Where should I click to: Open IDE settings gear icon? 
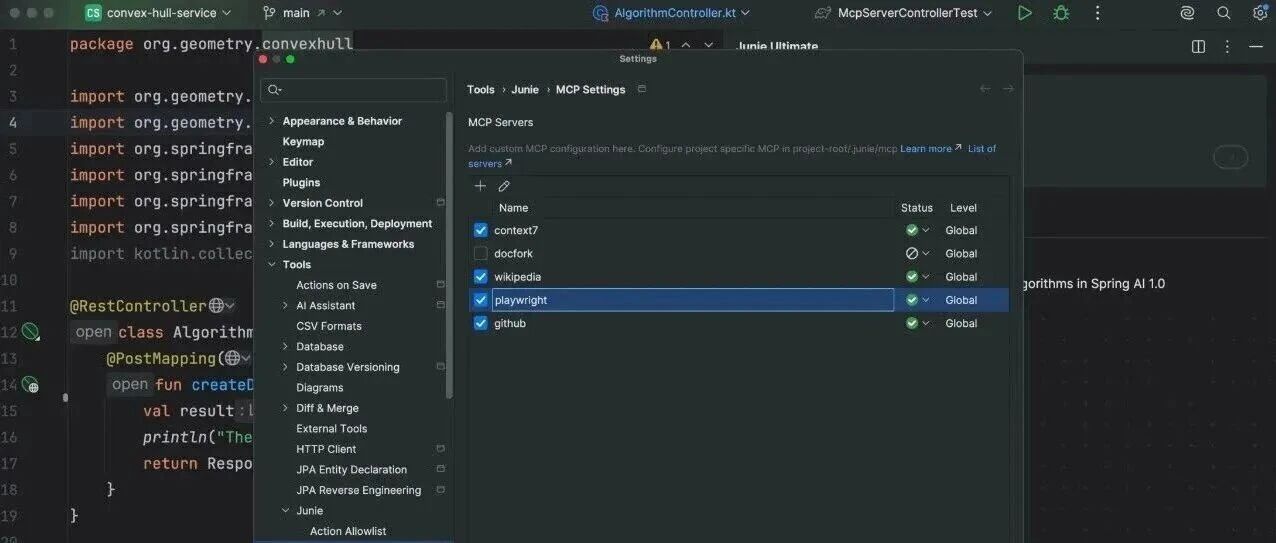(x=1260, y=13)
